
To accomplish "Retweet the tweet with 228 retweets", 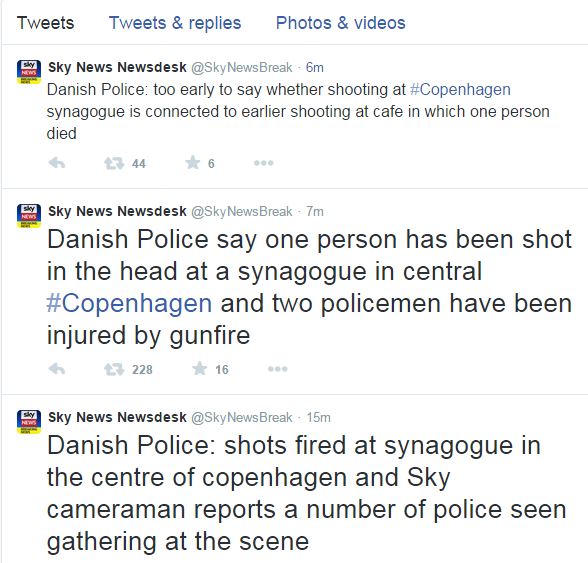I will tap(114, 369).
